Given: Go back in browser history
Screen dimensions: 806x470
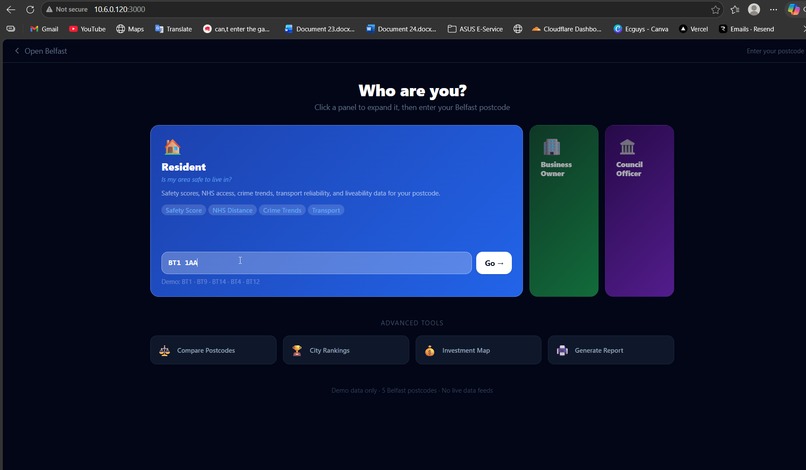Looking at the screenshot, I should point(10,9).
